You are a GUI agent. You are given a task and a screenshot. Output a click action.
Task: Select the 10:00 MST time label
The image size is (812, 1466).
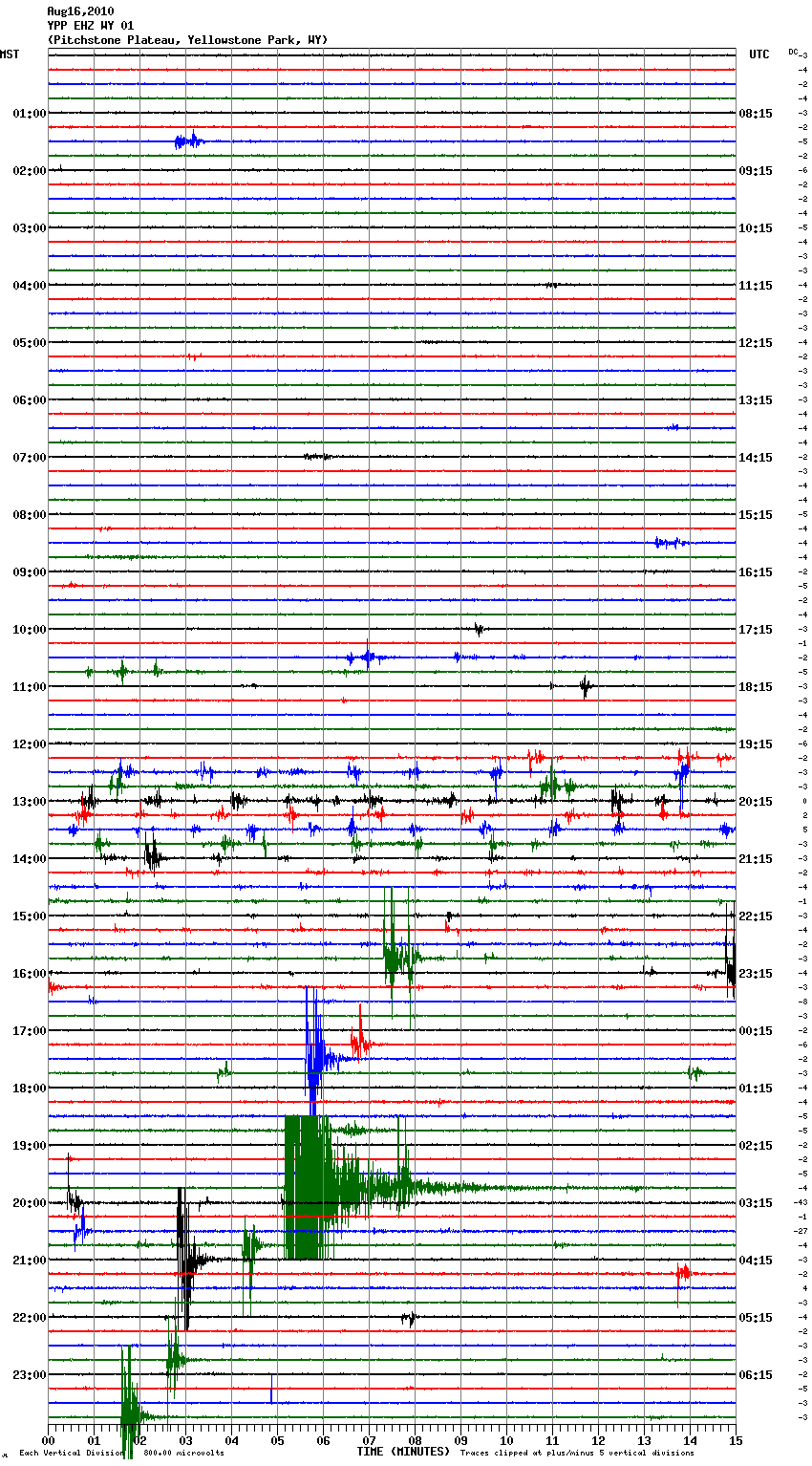(x=30, y=630)
